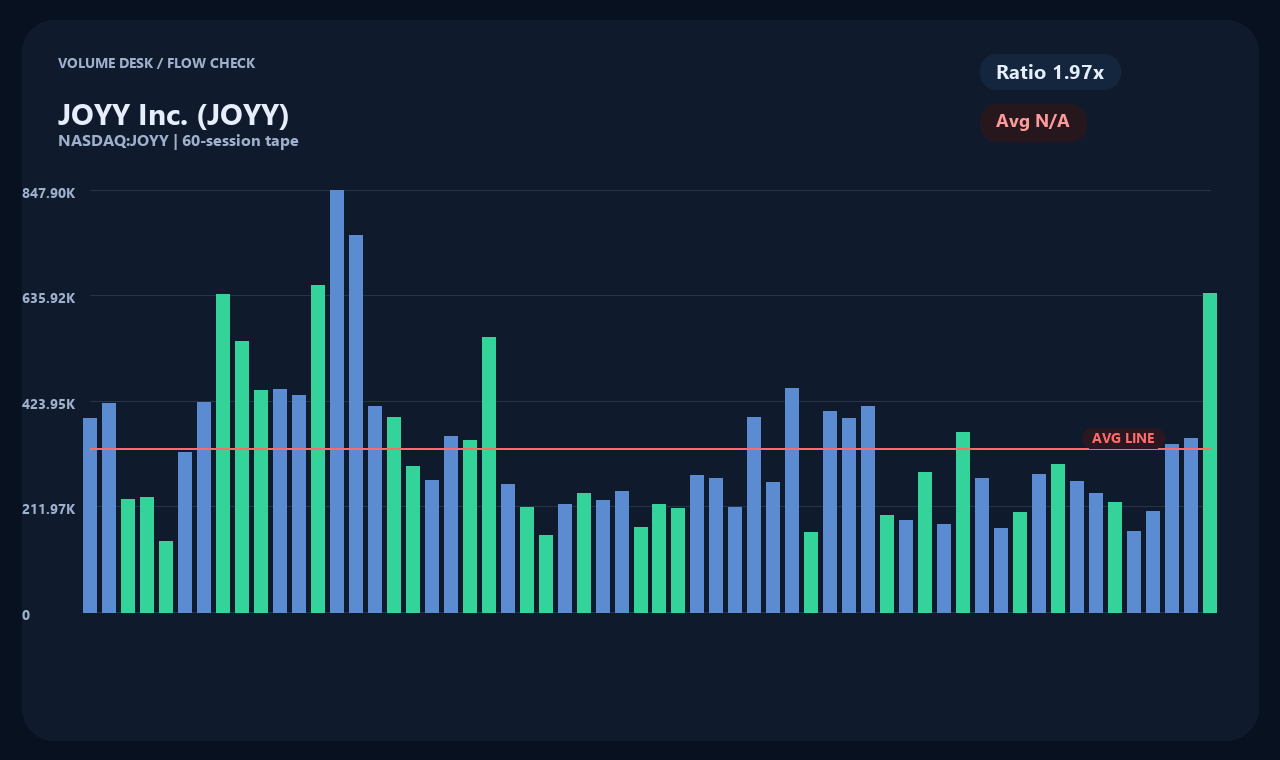Click the 635.92K axis label
This screenshot has height=760, width=1280.
48,298
